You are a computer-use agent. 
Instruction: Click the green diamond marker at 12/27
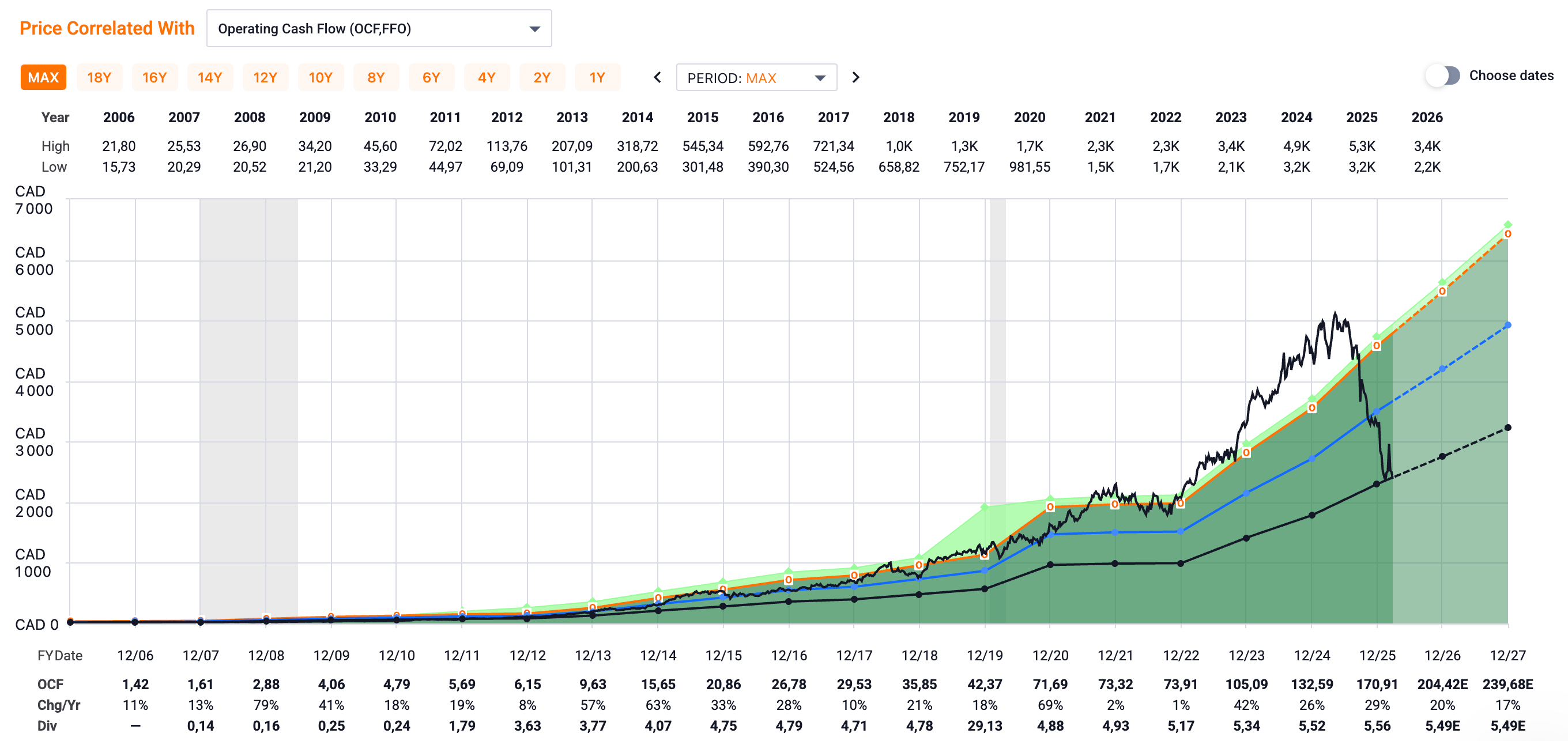[1507, 225]
